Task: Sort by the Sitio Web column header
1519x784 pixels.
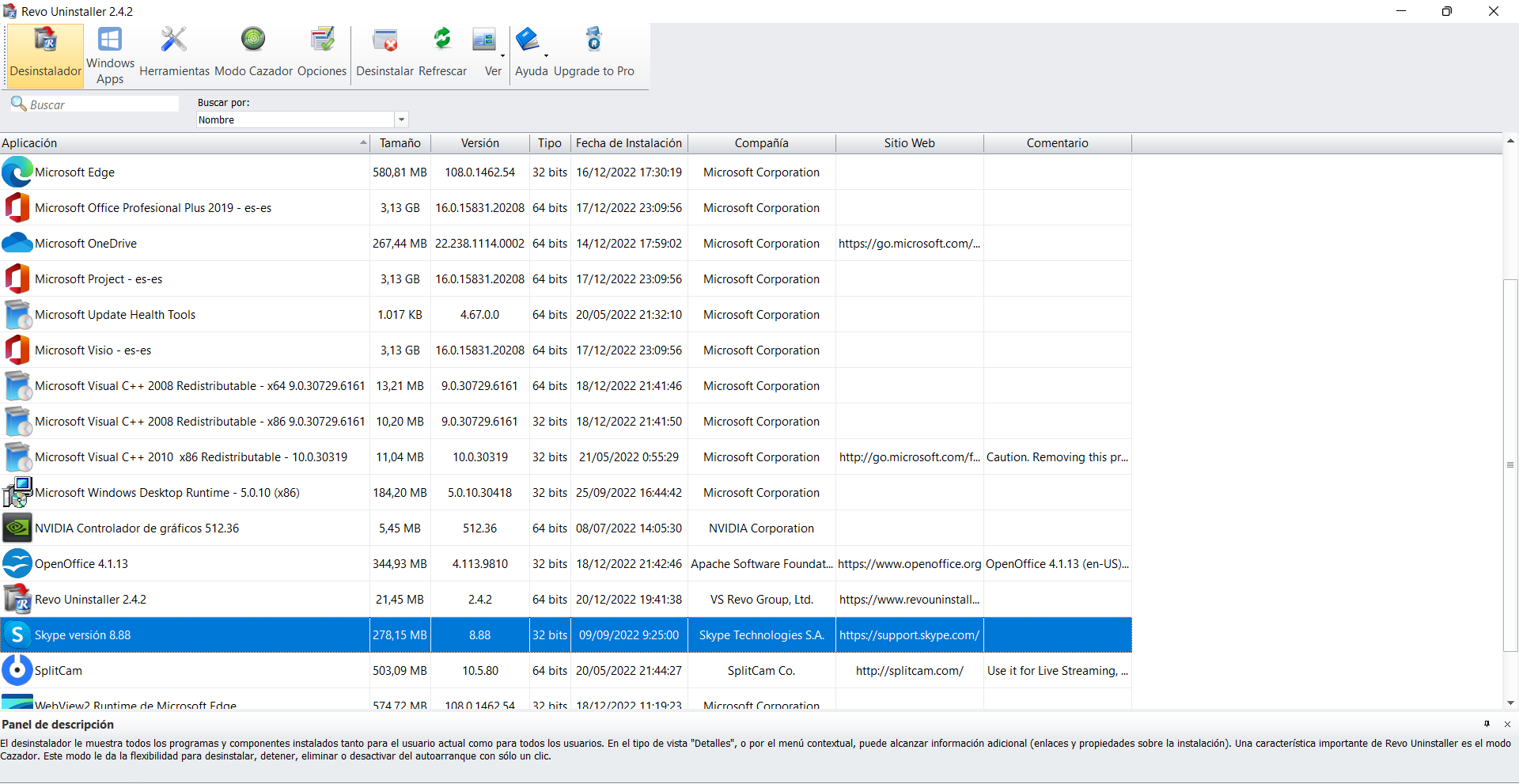Action: point(910,143)
